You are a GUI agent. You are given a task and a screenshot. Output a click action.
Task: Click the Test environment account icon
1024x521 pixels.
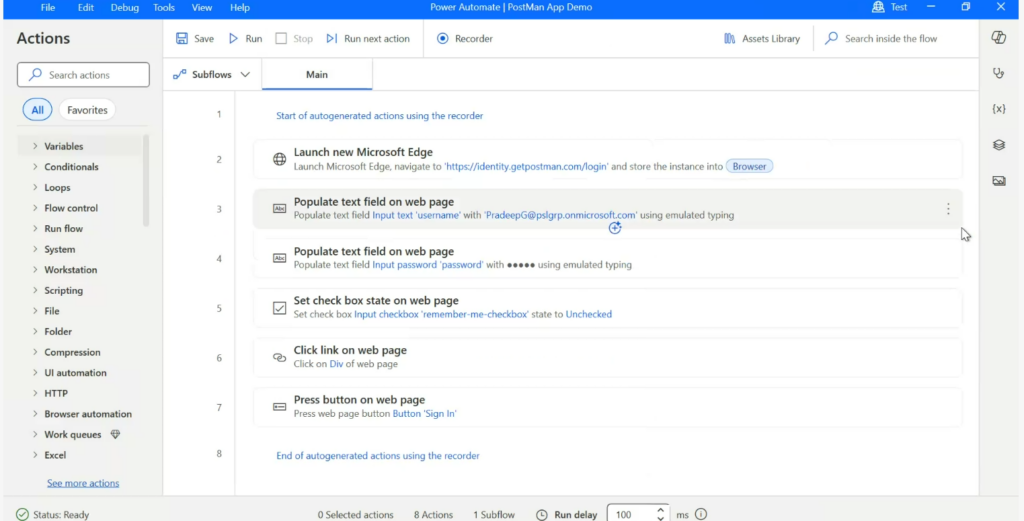[878, 7]
